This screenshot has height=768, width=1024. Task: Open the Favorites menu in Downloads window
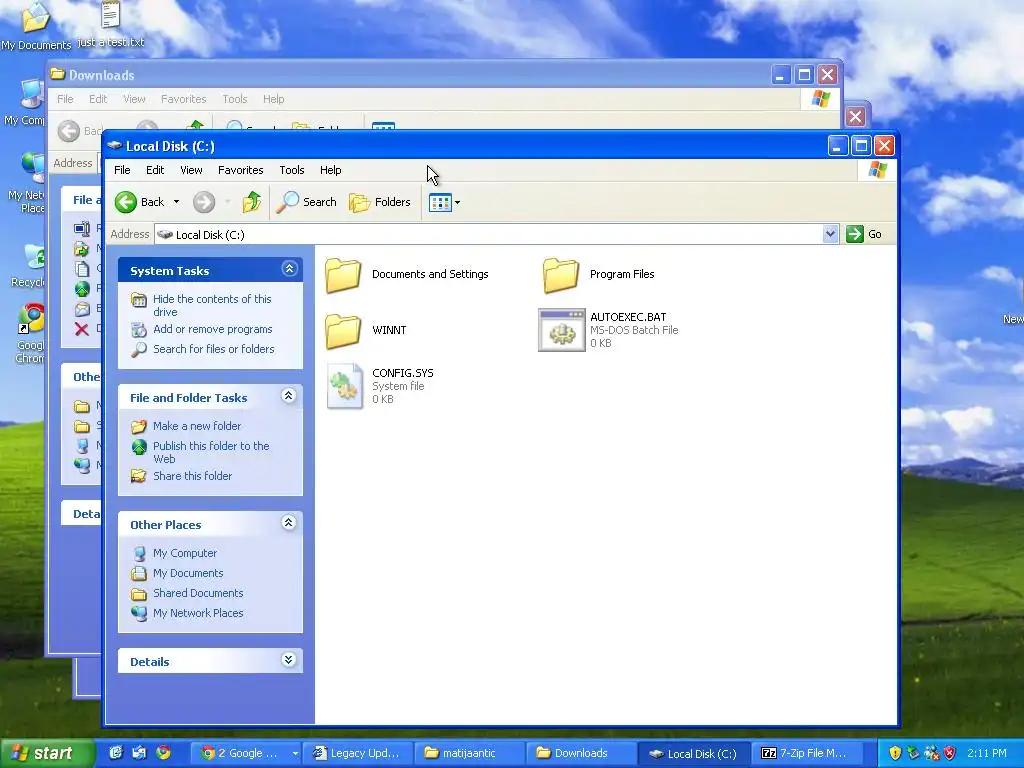184,99
